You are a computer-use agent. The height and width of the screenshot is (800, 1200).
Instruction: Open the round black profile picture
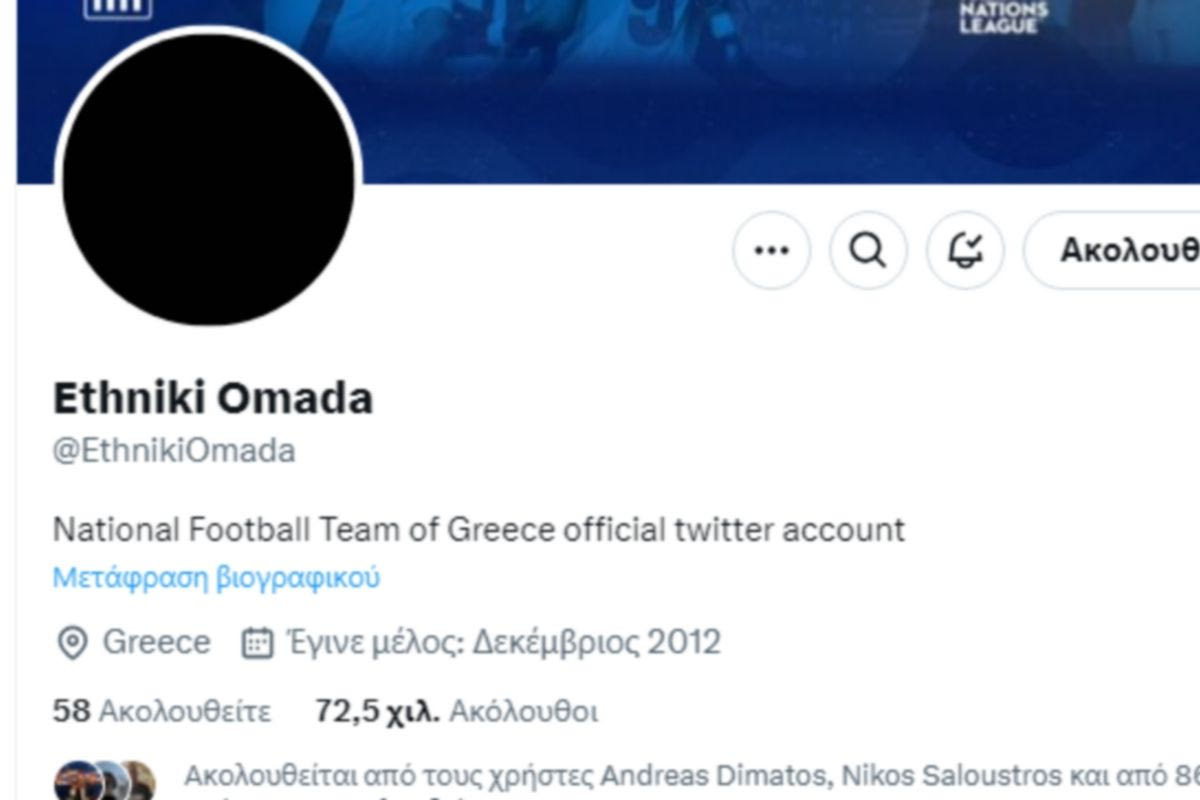208,178
